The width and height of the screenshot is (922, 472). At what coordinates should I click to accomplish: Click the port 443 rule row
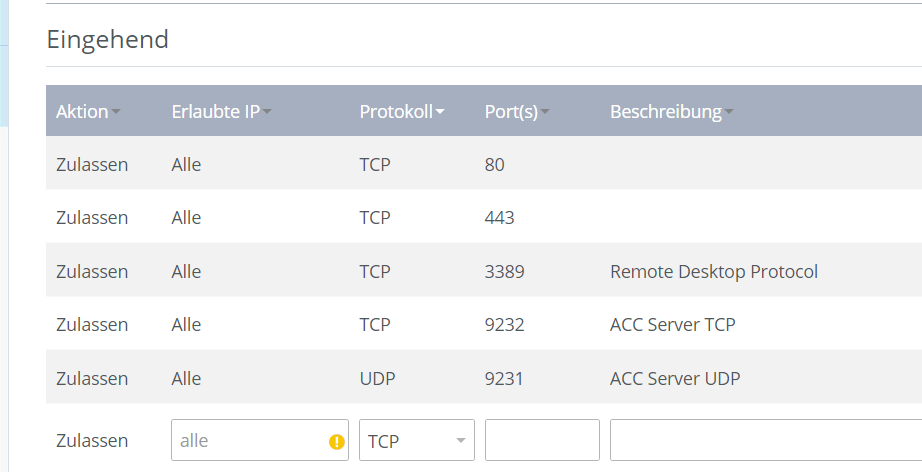point(484,217)
